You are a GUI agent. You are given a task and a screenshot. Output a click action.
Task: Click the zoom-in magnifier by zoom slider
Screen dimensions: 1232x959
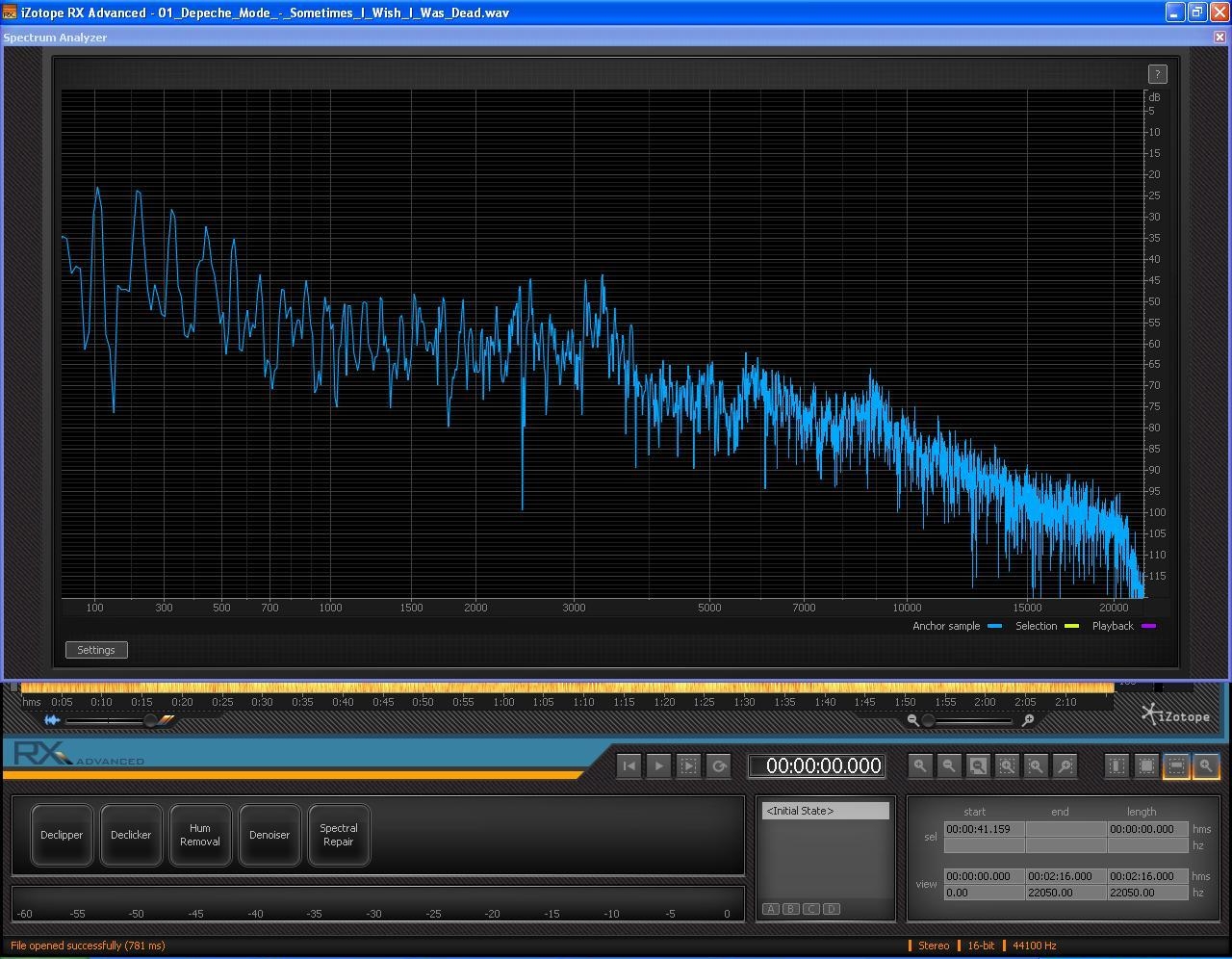(1028, 720)
